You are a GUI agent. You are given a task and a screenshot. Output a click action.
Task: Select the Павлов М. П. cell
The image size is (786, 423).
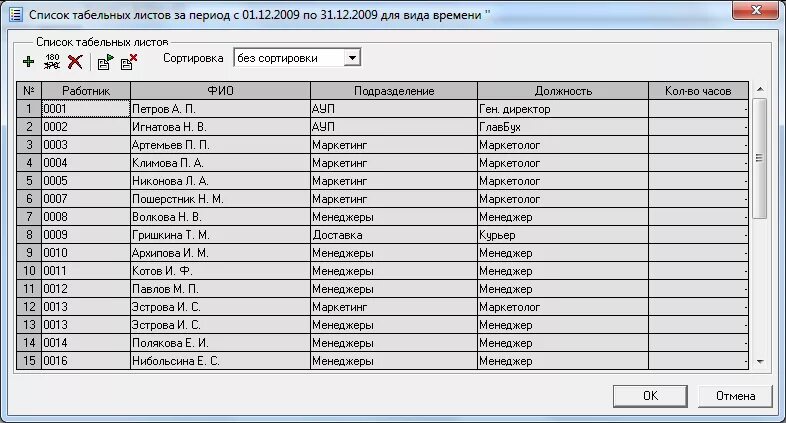[x=220, y=289]
